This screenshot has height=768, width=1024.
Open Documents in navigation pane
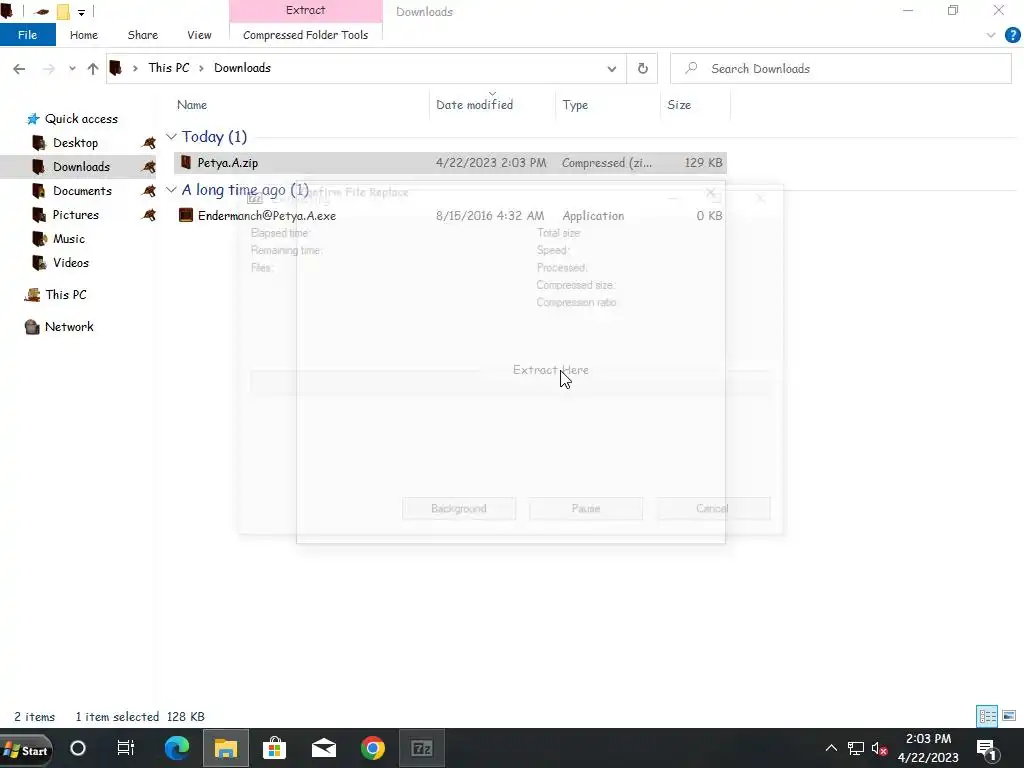coord(82,191)
